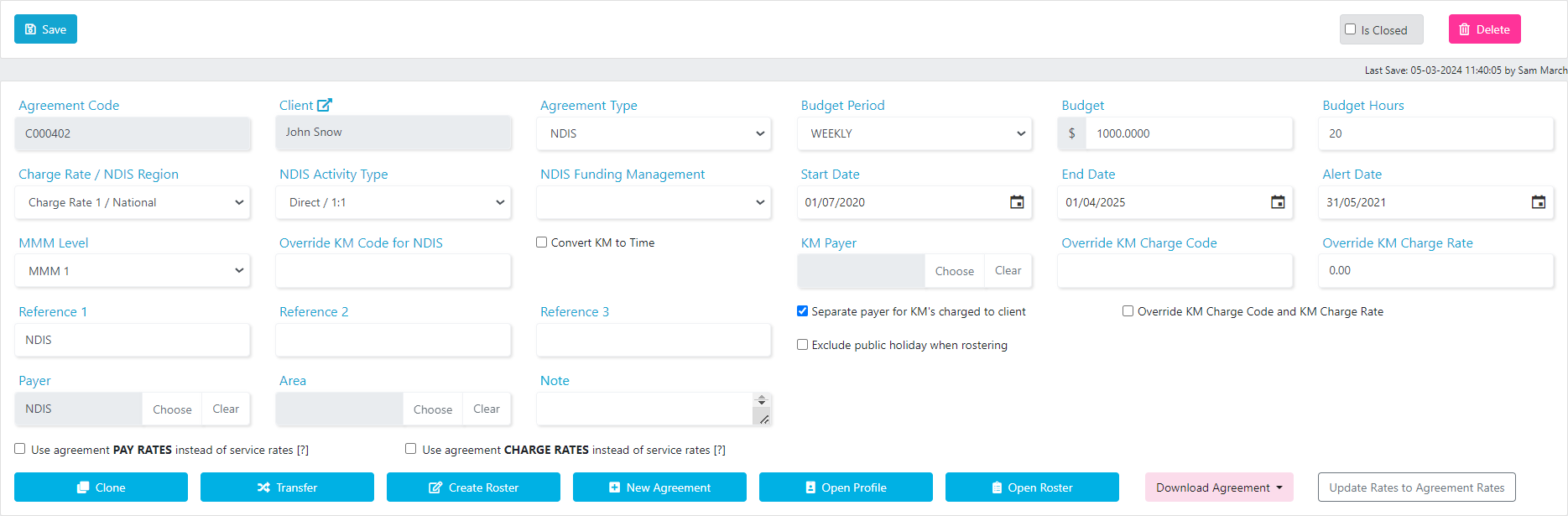Focus the Reference 2 field
Viewport: 1568px width, 516px height.
coord(393,340)
